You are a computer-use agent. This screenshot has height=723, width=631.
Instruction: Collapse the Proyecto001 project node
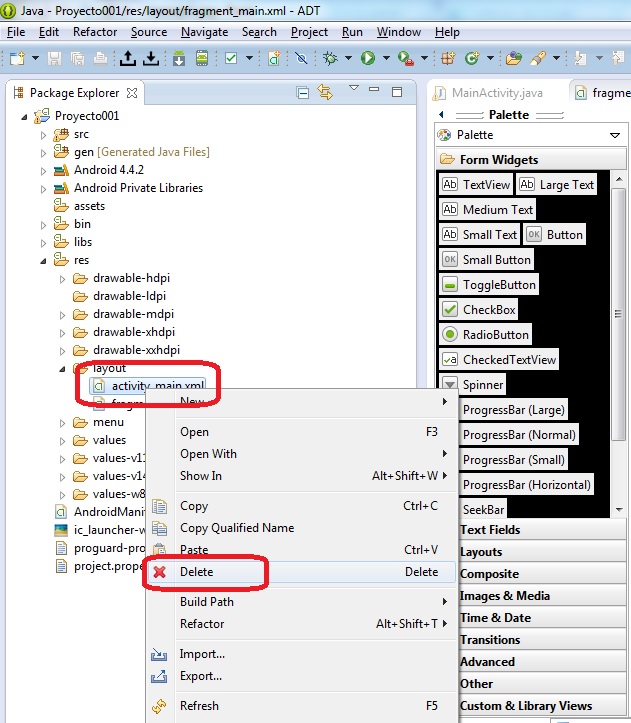point(24,117)
